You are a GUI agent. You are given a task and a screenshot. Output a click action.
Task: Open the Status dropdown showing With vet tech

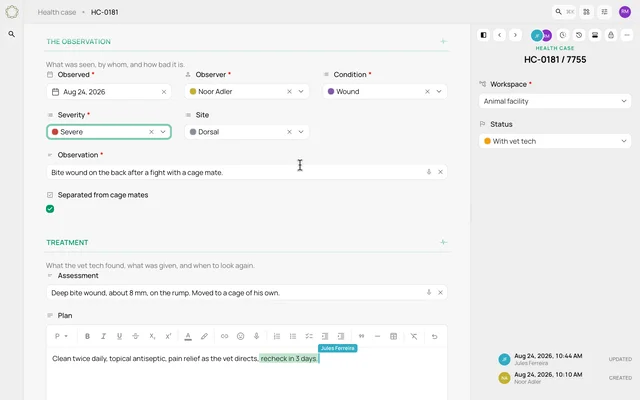pos(555,141)
